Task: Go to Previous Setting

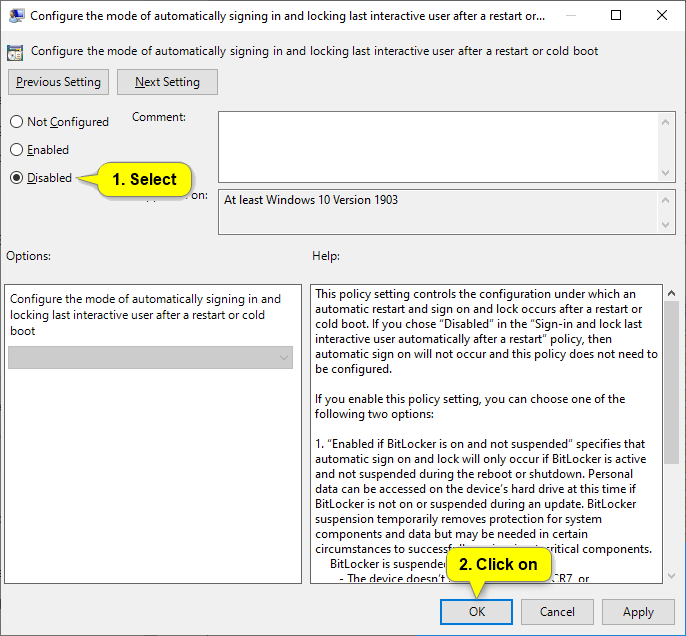Action: click(59, 82)
